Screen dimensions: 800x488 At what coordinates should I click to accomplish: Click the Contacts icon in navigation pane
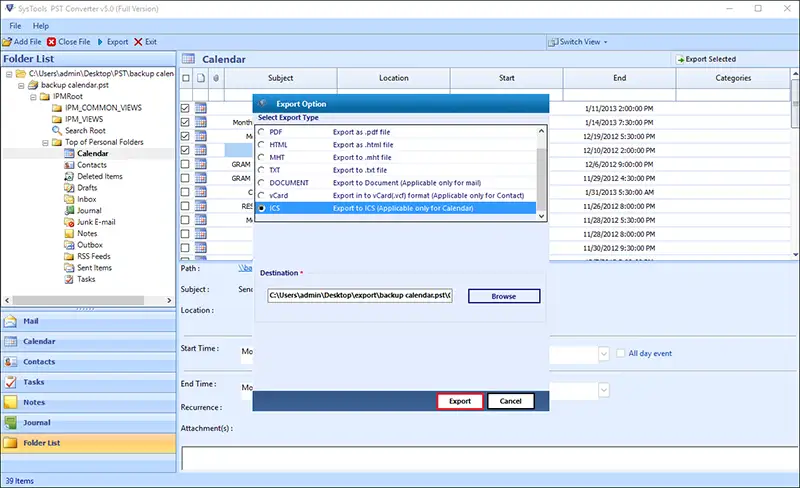[10, 362]
